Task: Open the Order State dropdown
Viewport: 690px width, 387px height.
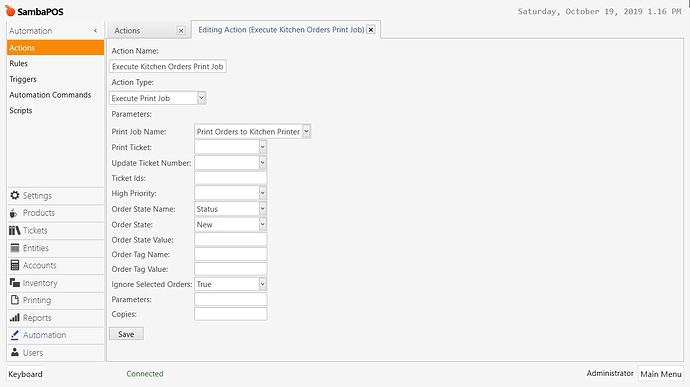Action: click(262, 225)
